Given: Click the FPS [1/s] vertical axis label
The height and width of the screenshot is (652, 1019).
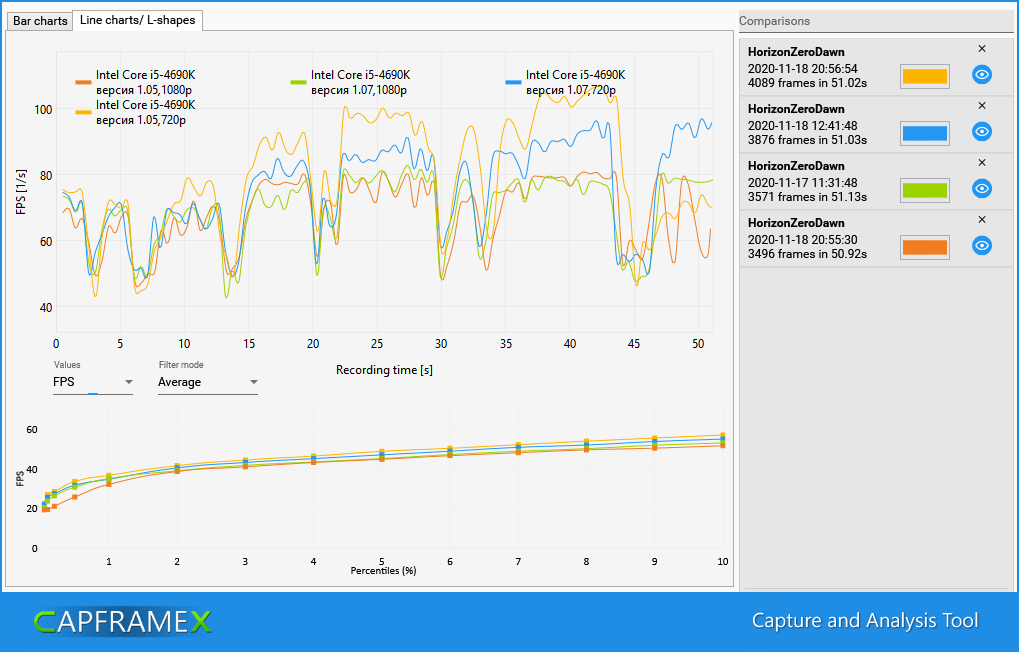Looking at the screenshot, I should pyautogui.click(x=21, y=192).
